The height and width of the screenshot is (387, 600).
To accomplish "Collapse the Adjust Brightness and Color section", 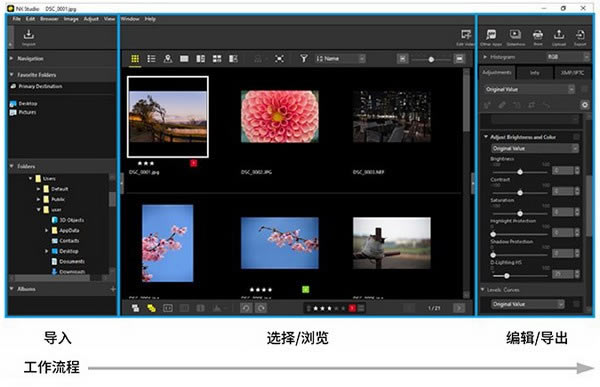I will pyautogui.click(x=486, y=137).
